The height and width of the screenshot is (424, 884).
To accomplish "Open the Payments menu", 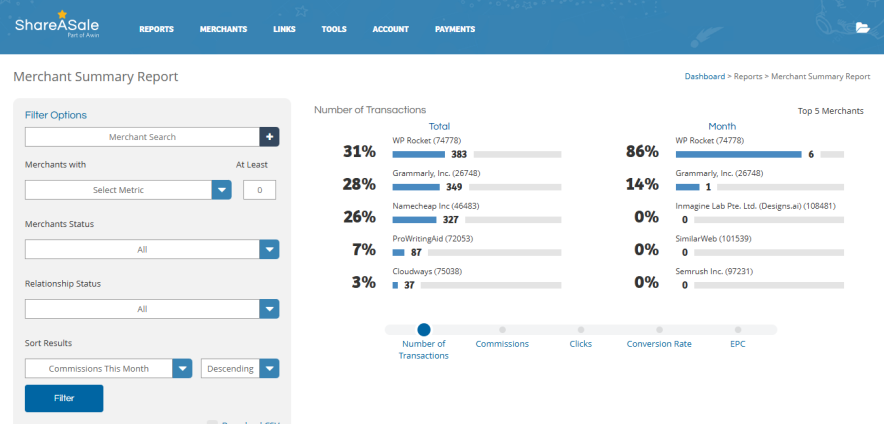I will click(455, 29).
